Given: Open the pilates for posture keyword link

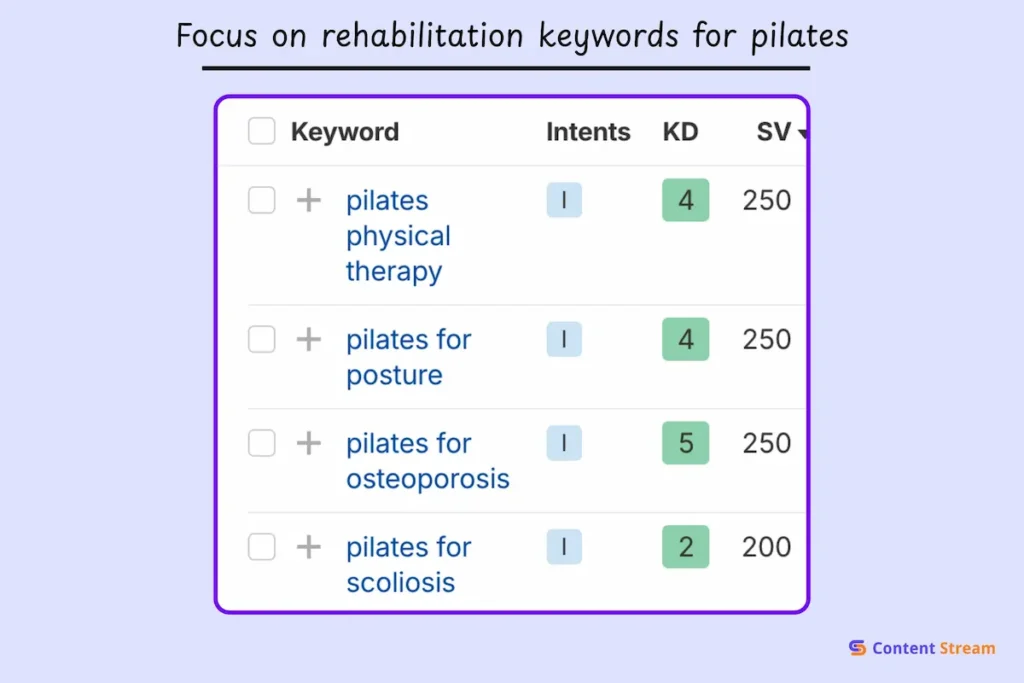Looking at the screenshot, I should point(408,357).
